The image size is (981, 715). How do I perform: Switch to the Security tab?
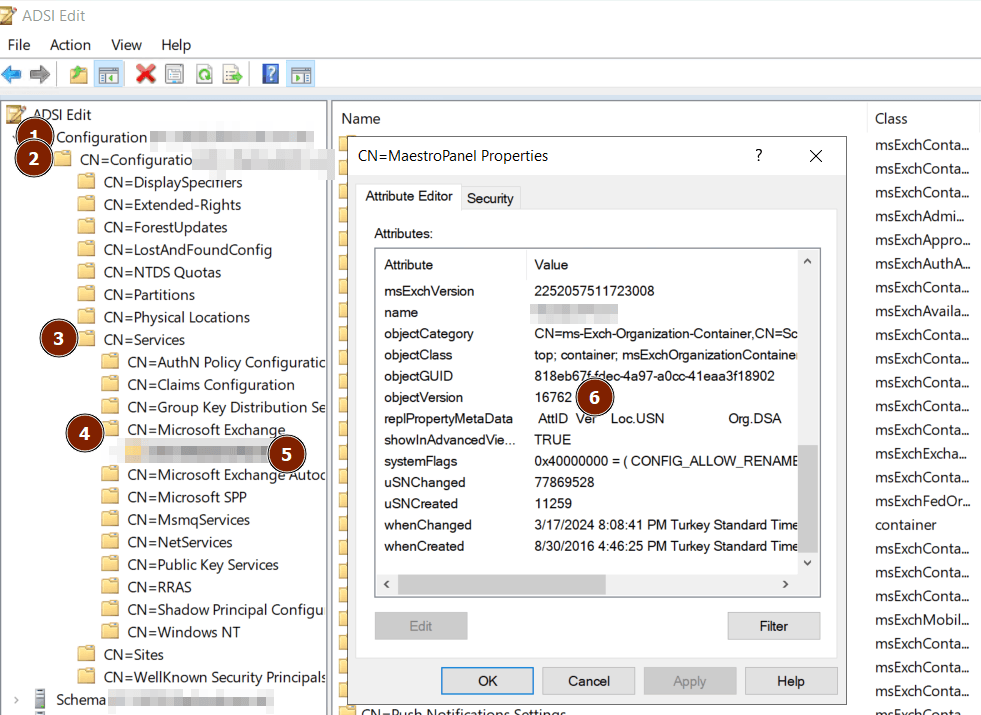(490, 198)
